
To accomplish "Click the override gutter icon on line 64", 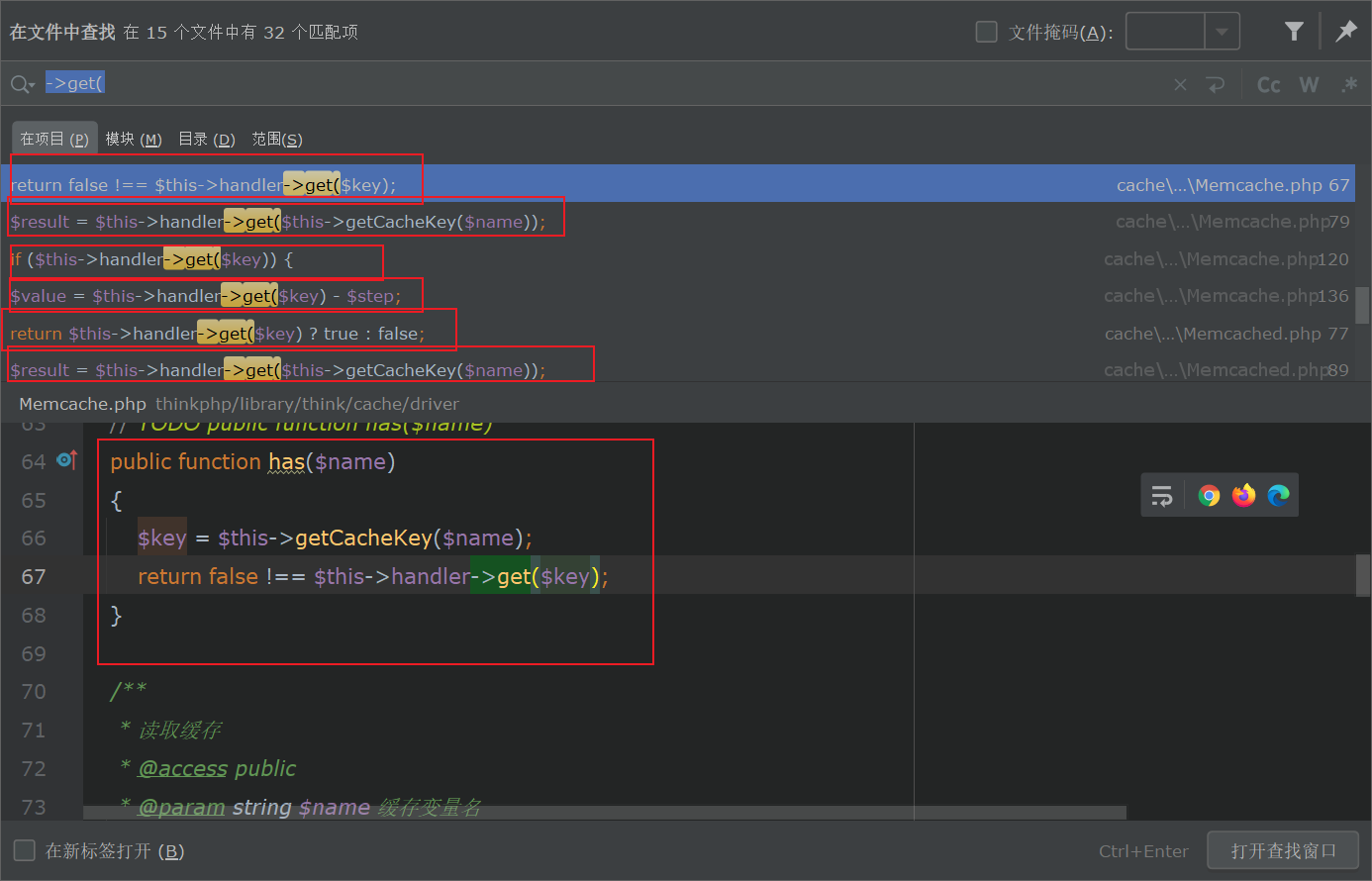I will point(66,460).
